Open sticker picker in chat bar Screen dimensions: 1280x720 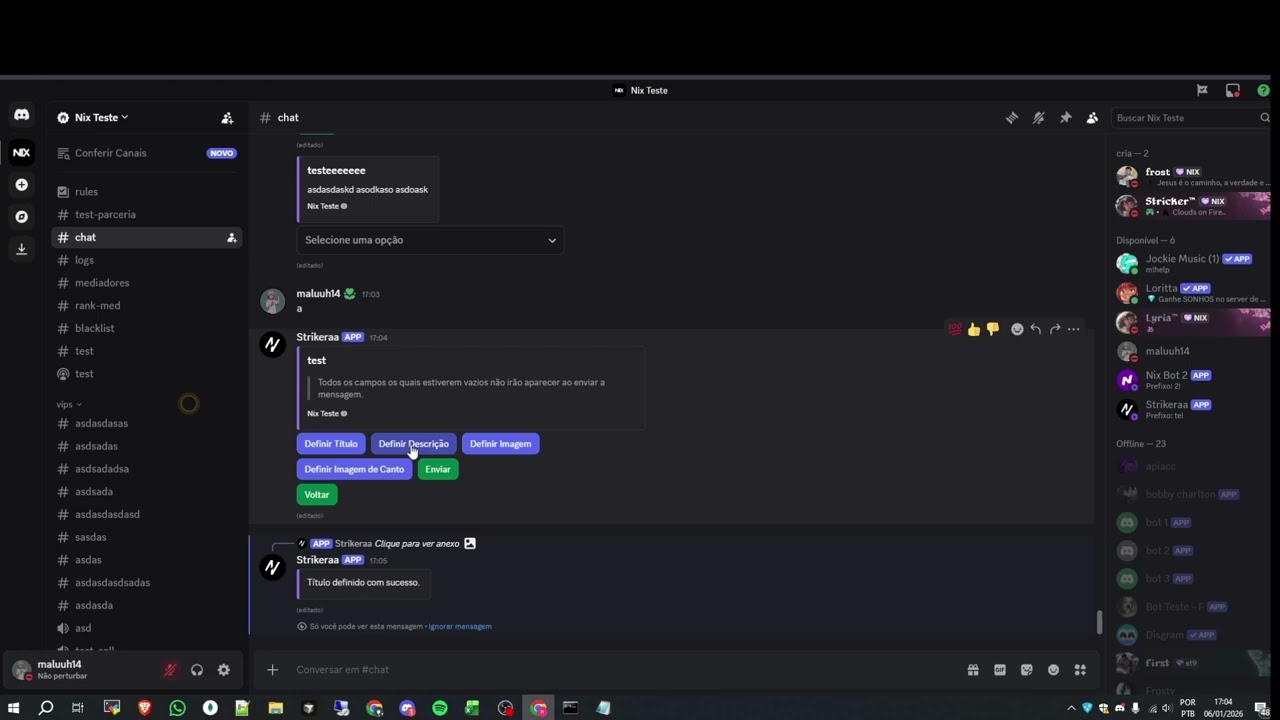(x=1027, y=670)
